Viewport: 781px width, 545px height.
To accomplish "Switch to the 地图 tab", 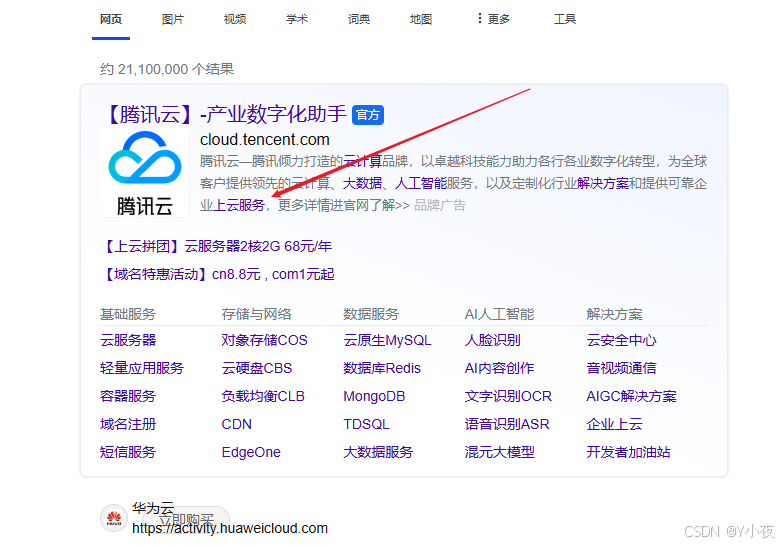I will [420, 19].
